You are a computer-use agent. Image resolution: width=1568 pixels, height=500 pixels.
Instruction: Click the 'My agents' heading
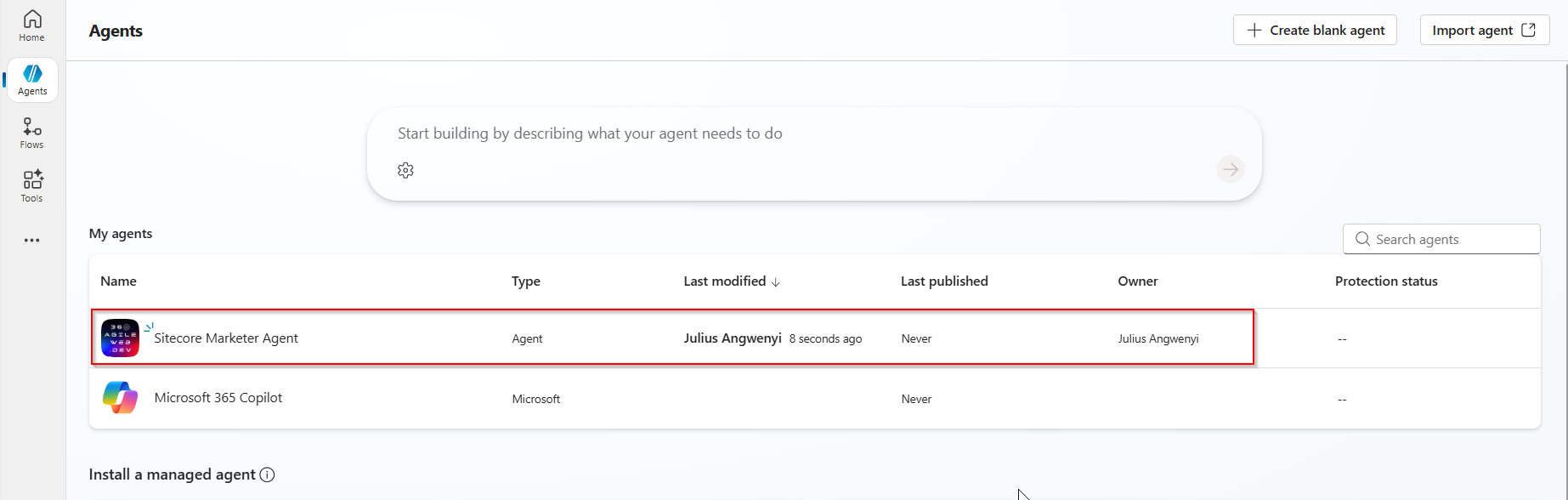121,234
